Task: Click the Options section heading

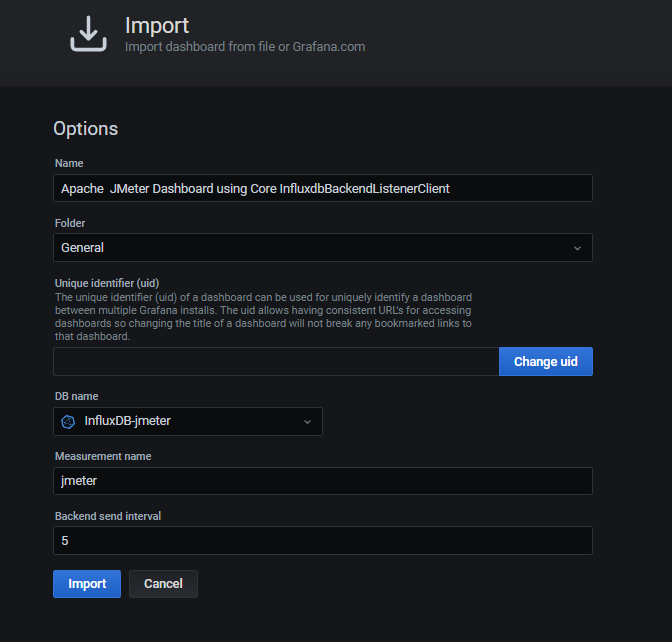Action: pos(85,129)
